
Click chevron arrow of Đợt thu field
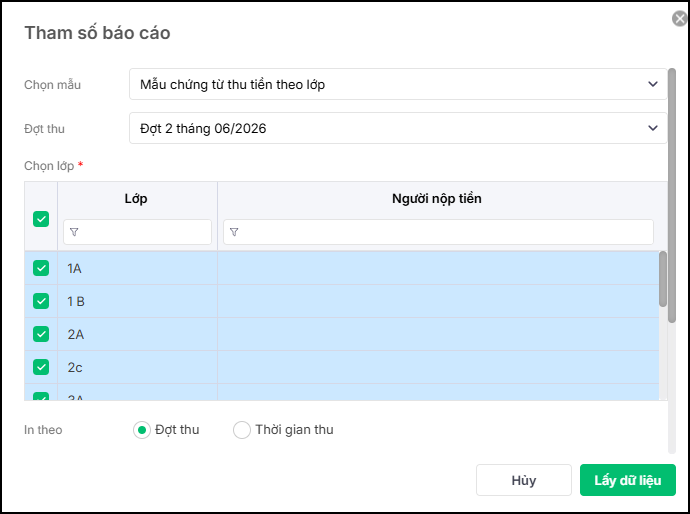(653, 129)
